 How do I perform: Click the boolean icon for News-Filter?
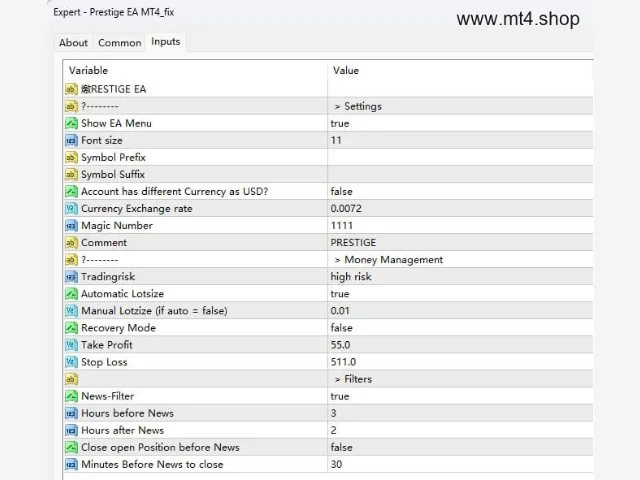coord(71,396)
